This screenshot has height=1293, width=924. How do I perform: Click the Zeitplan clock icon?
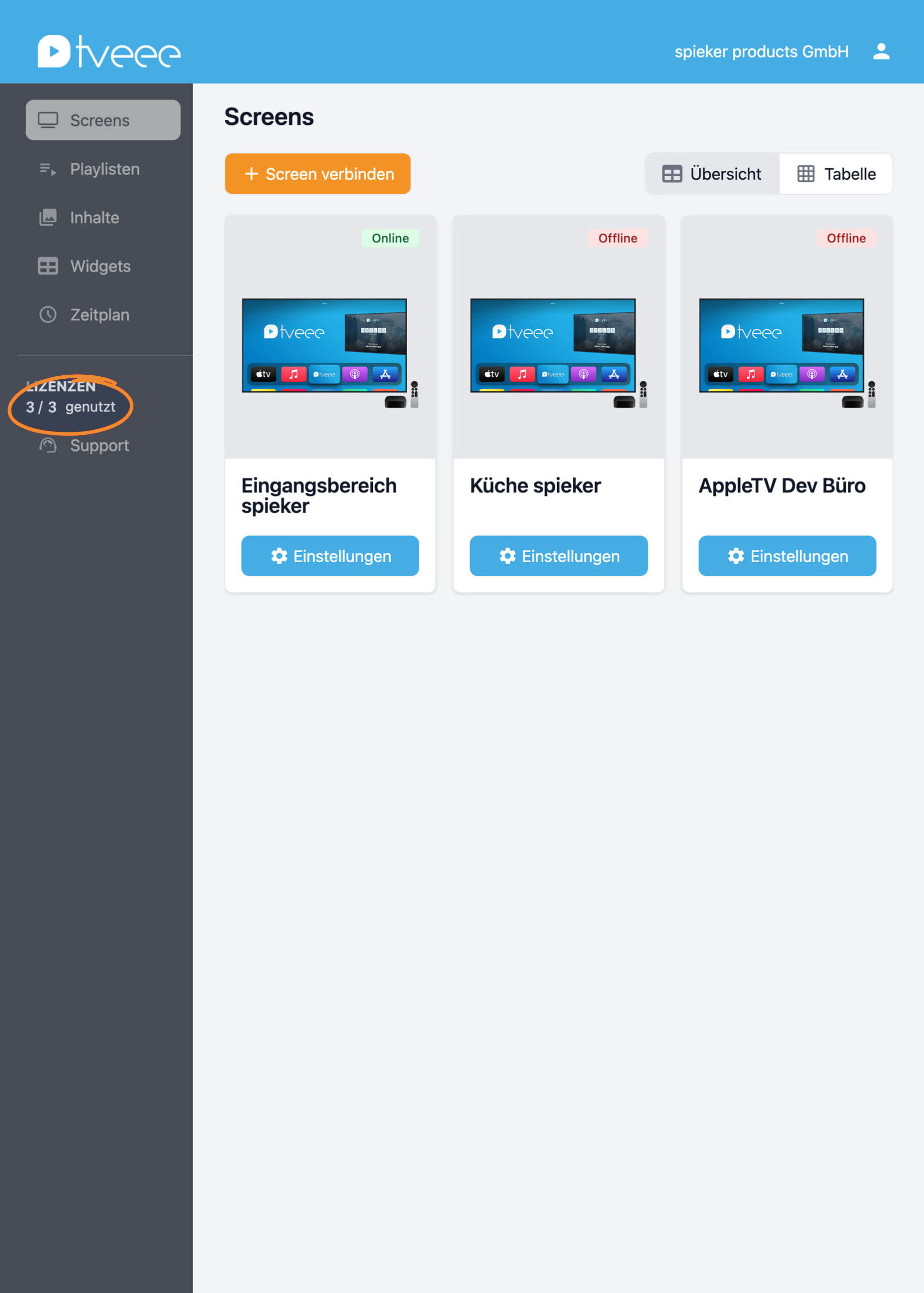click(x=48, y=315)
